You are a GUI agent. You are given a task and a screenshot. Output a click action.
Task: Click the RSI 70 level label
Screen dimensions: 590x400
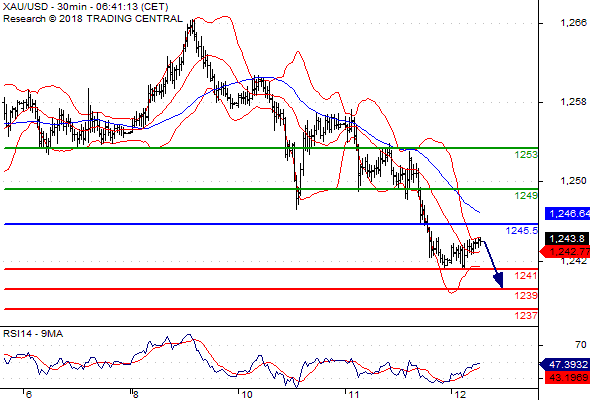tap(581, 345)
